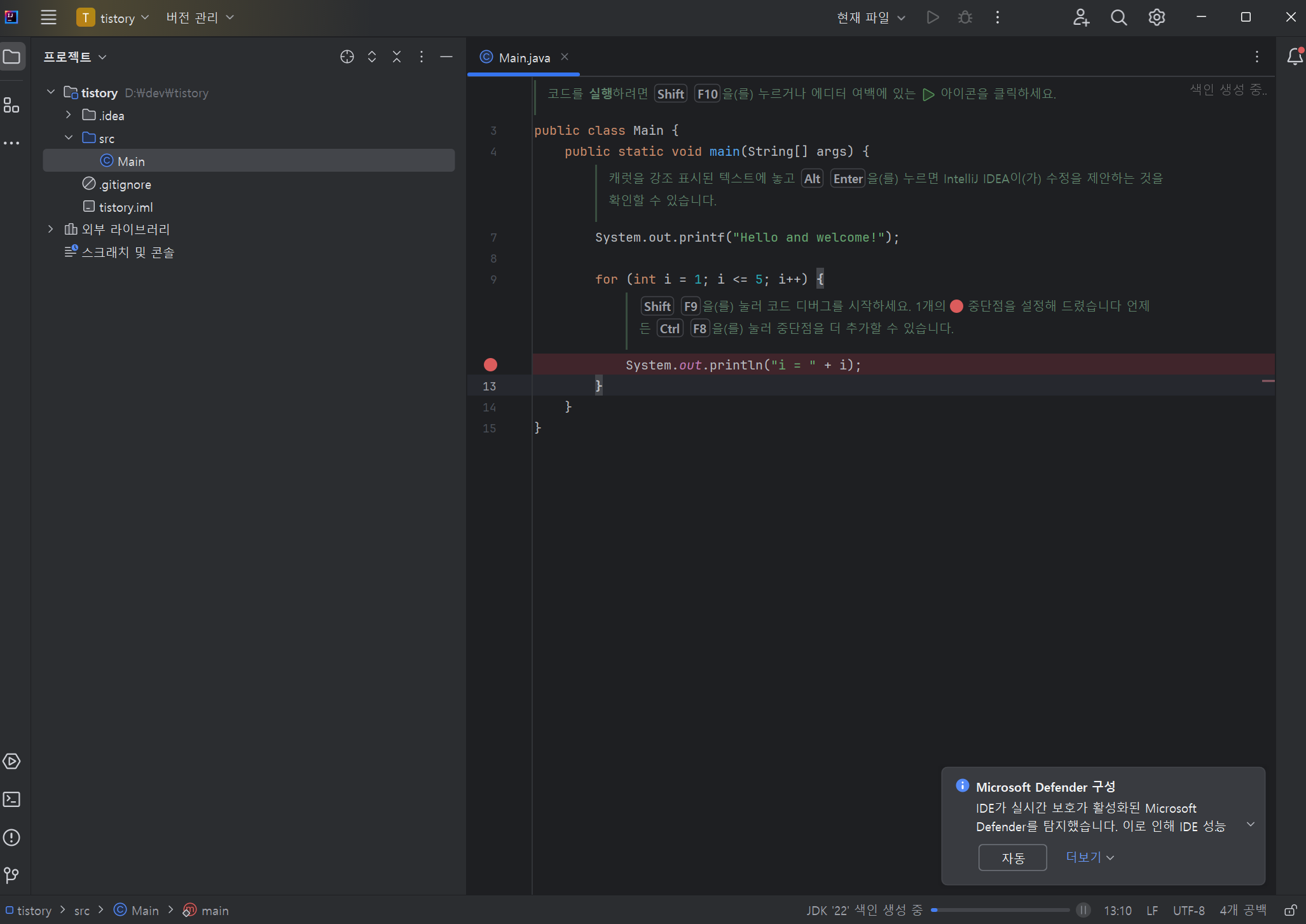Click the 자동 button in Defender notification
Image resolution: width=1306 pixels, height=924 pixels.
click(1012, 858)
